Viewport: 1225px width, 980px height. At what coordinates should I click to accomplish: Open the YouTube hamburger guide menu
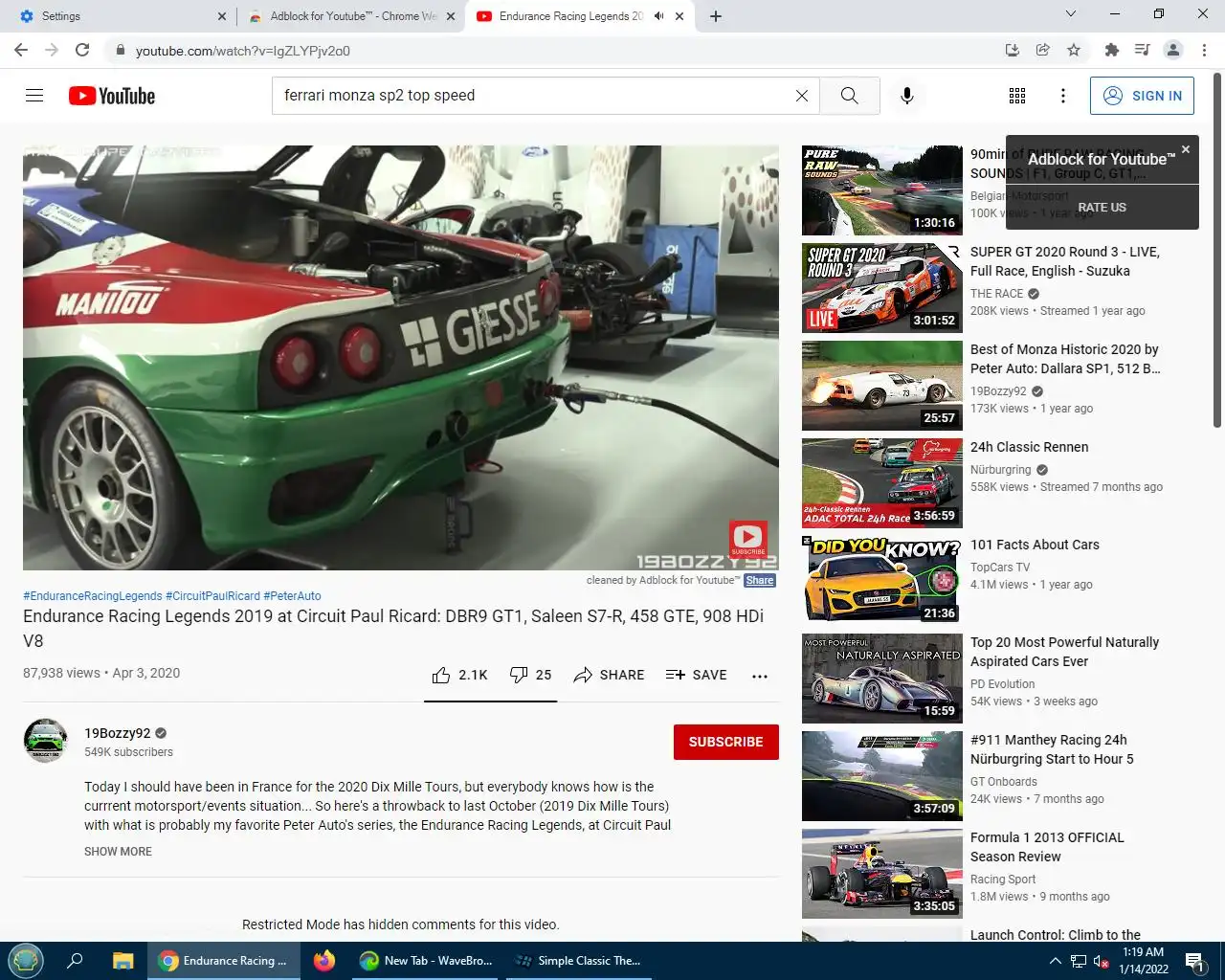click(x=34, y=96)
